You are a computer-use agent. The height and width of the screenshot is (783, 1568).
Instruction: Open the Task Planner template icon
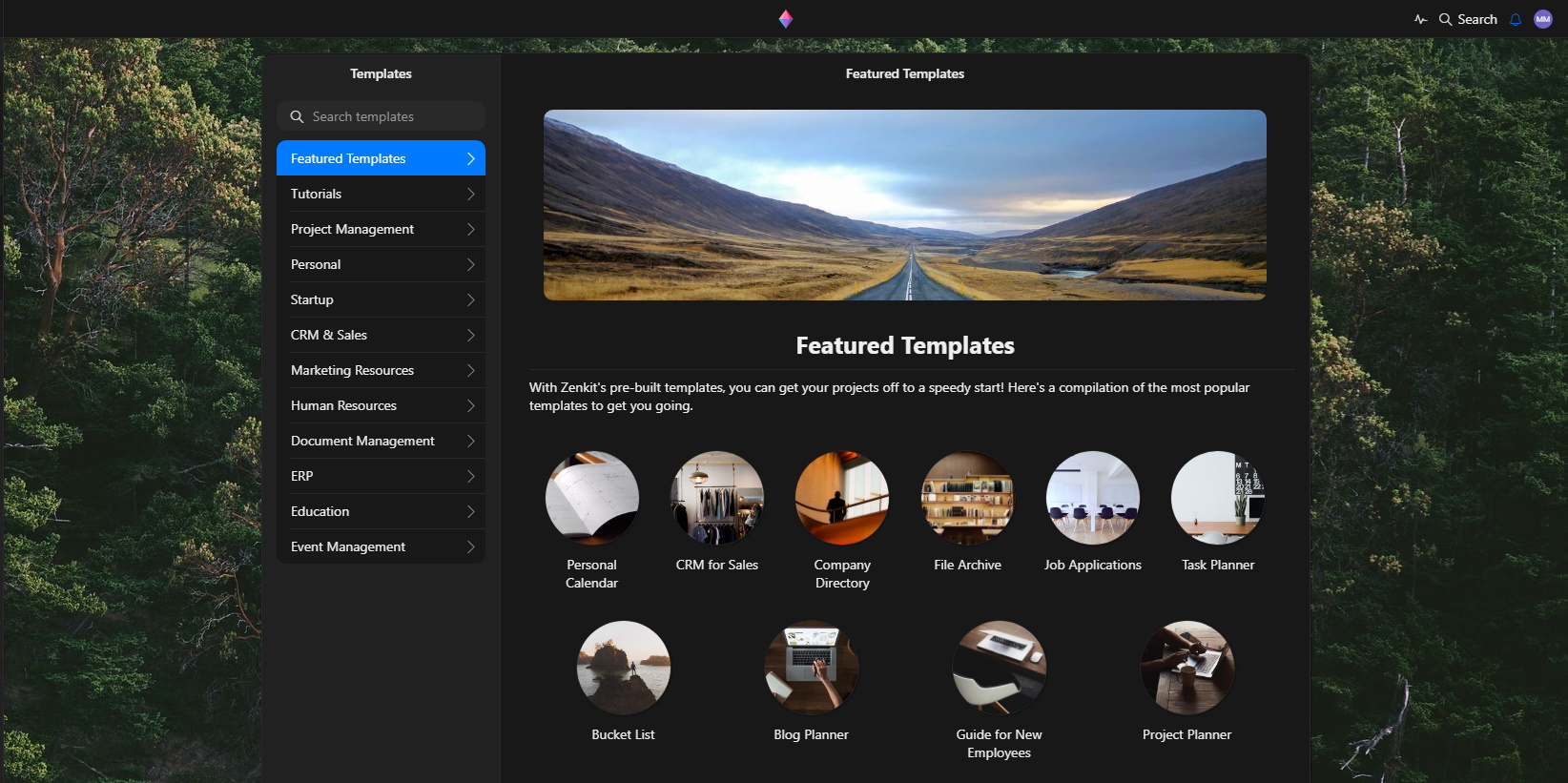point(1218,498)
